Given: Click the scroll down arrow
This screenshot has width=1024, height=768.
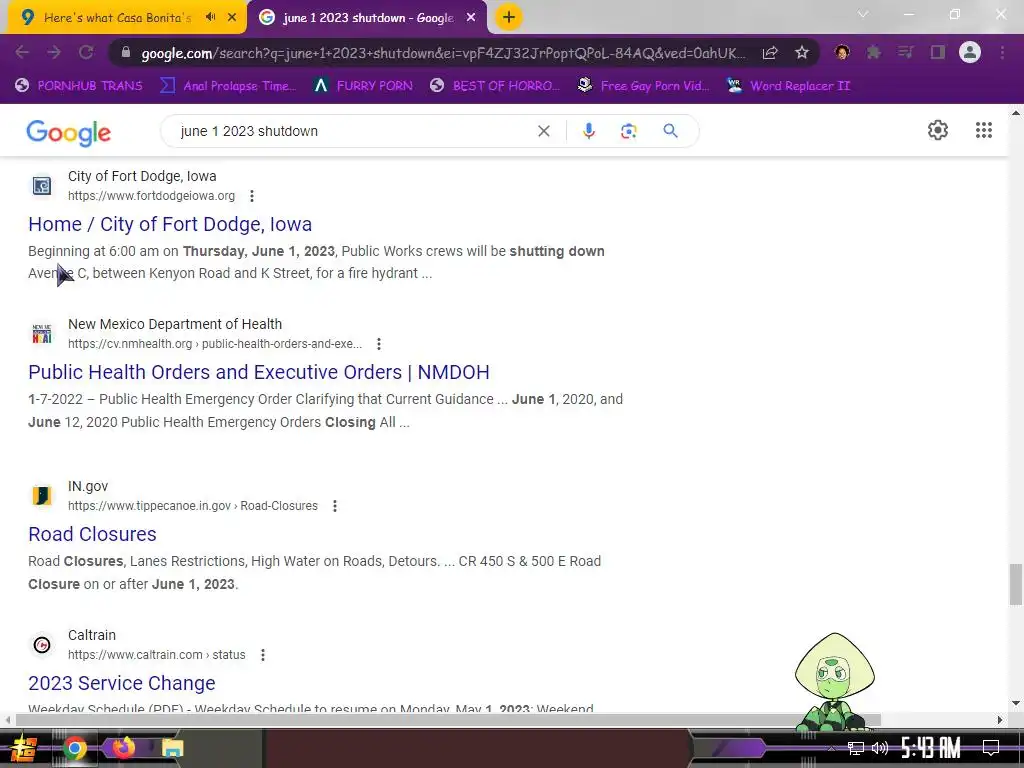Looking at the screenshot, I should [1015, 703].
